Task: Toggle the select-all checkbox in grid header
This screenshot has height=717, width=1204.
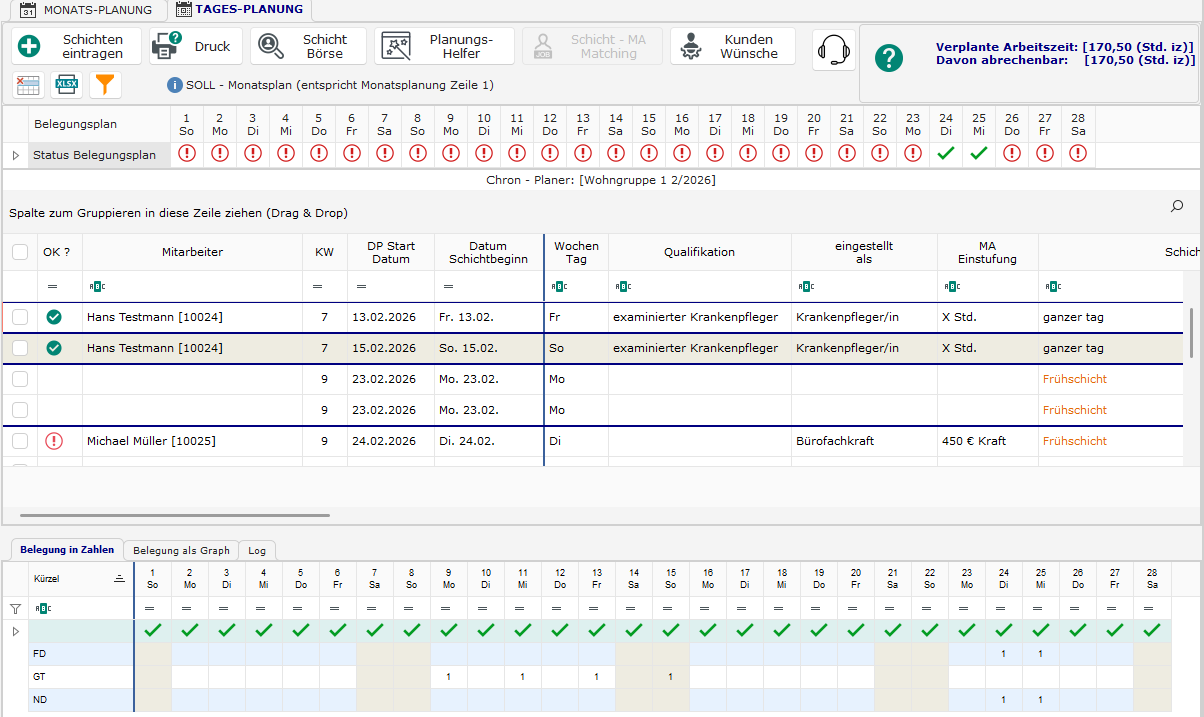Action: pos(20,252)
